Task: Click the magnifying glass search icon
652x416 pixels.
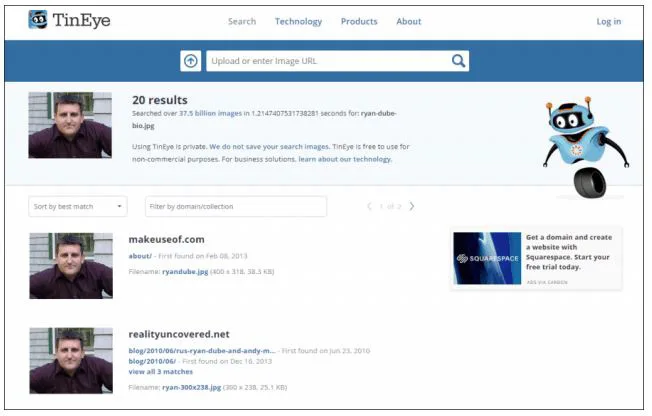Action: pyautogui.click(x=458, y=61)
